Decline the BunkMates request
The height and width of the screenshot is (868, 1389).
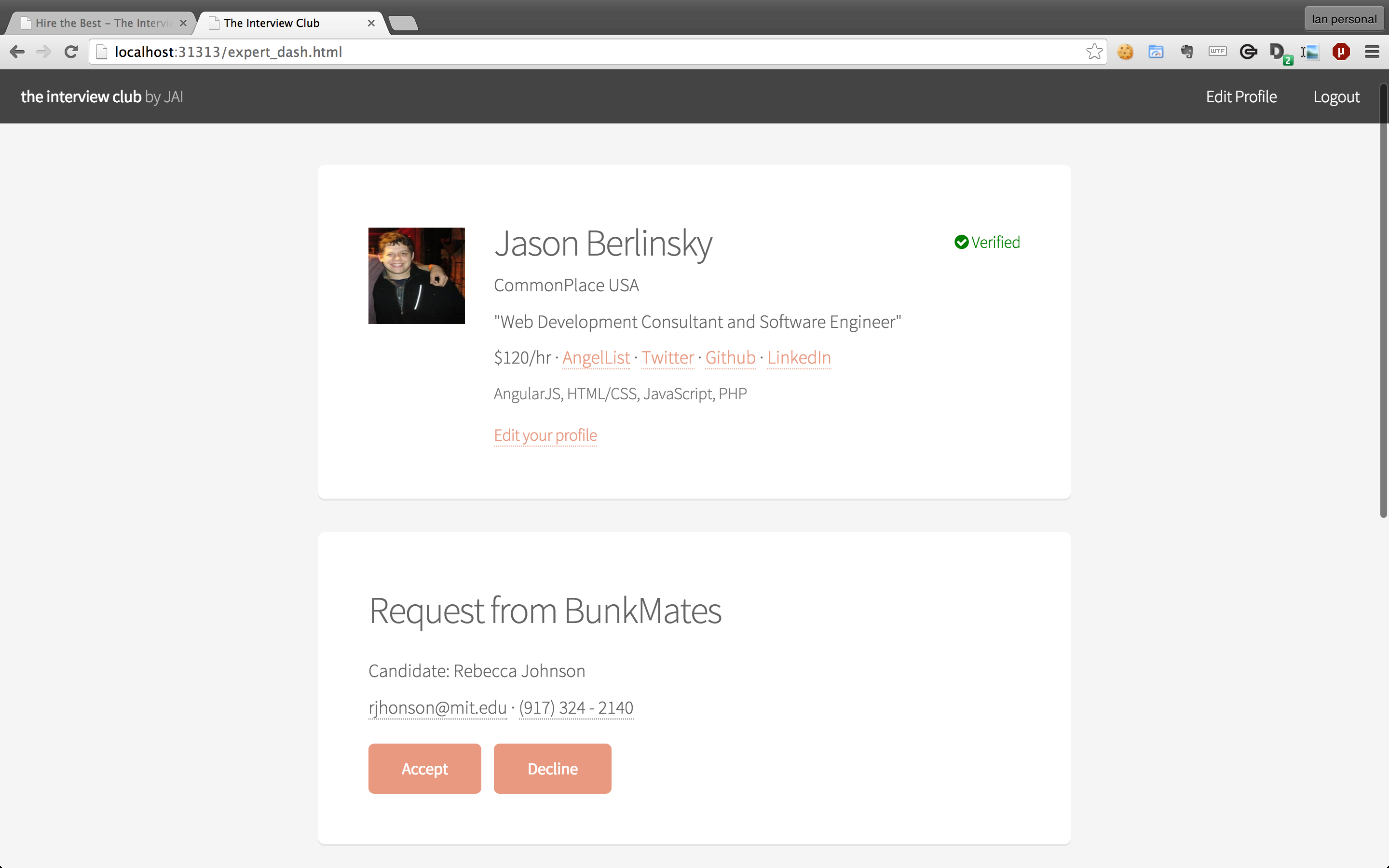[552, 769]
